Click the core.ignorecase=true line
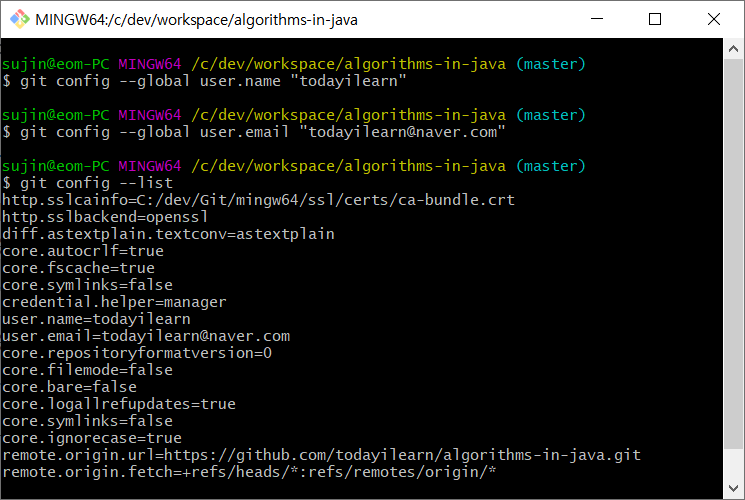 (x=92, y=438)
